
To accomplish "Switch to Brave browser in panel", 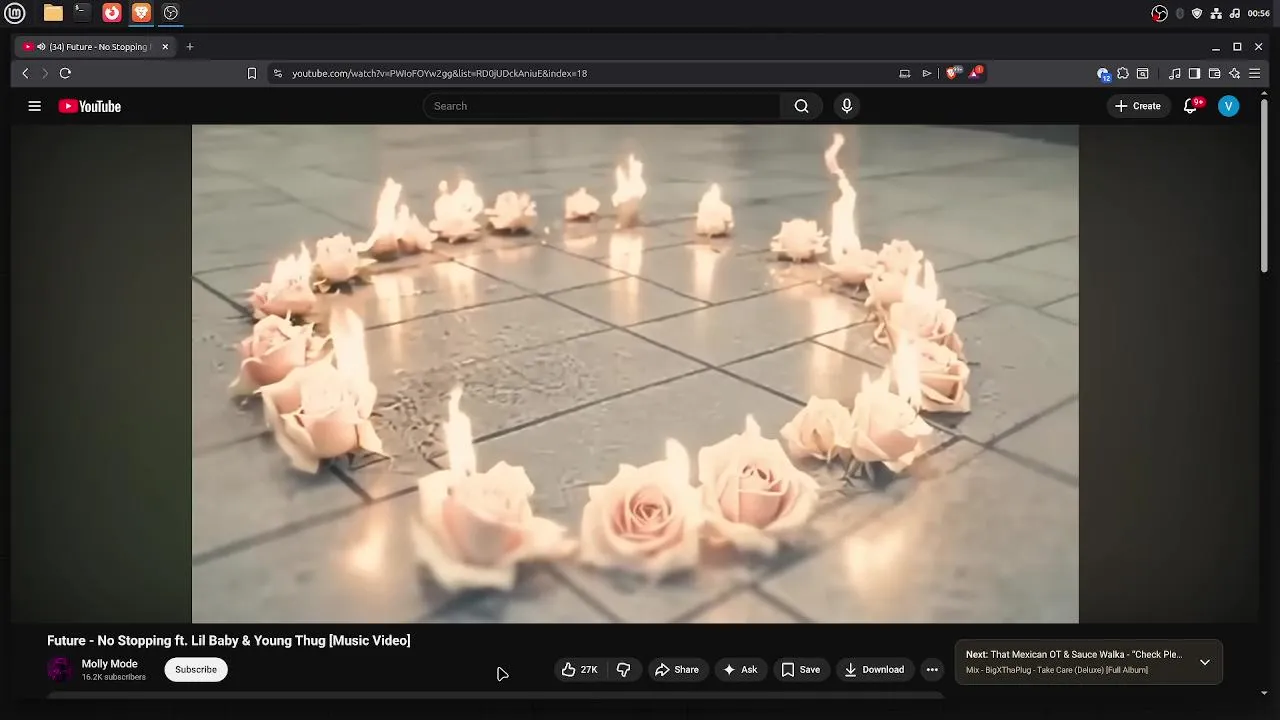I will pos(142,13).
